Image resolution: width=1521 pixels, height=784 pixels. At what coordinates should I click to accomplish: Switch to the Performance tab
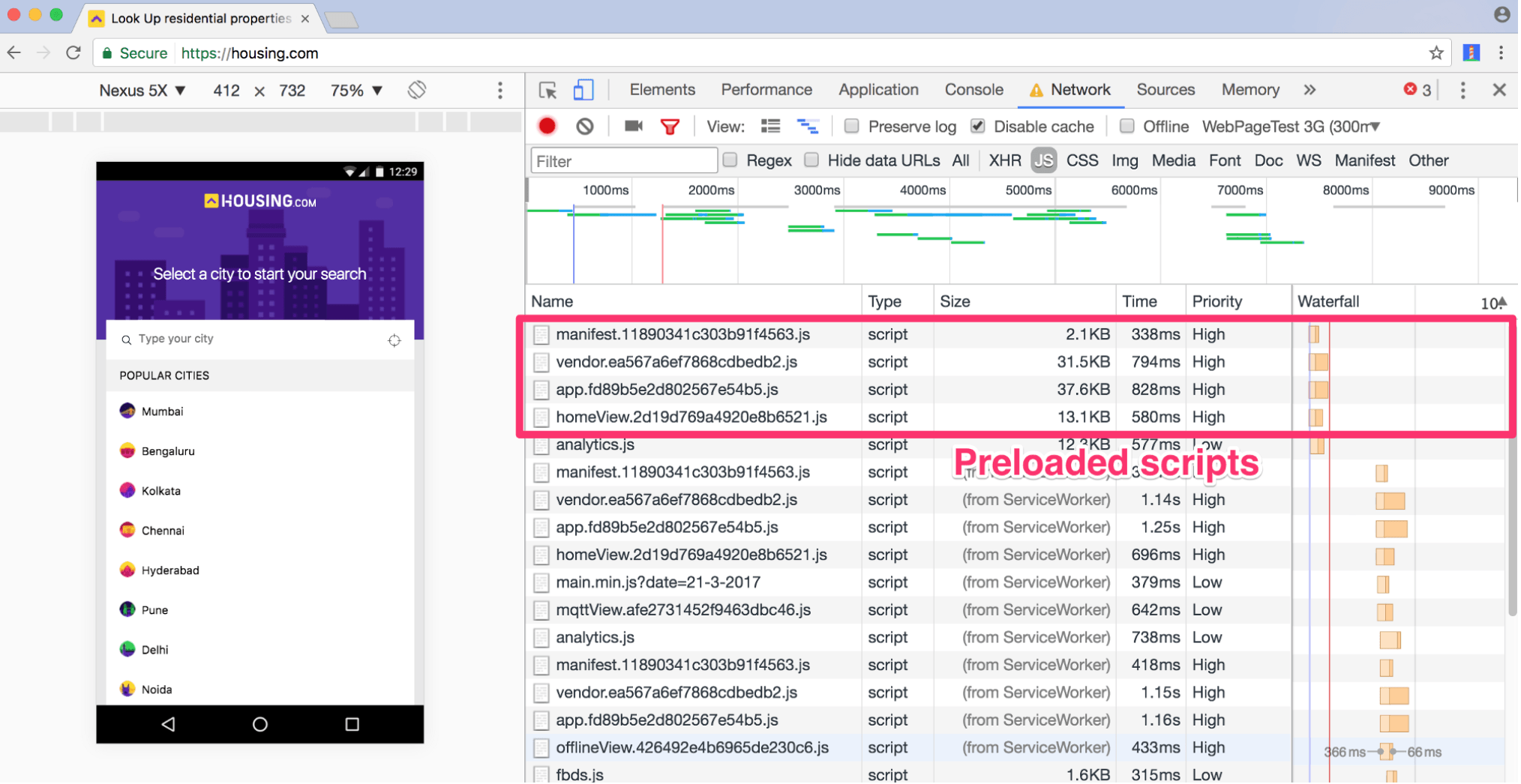click(767, 90)
